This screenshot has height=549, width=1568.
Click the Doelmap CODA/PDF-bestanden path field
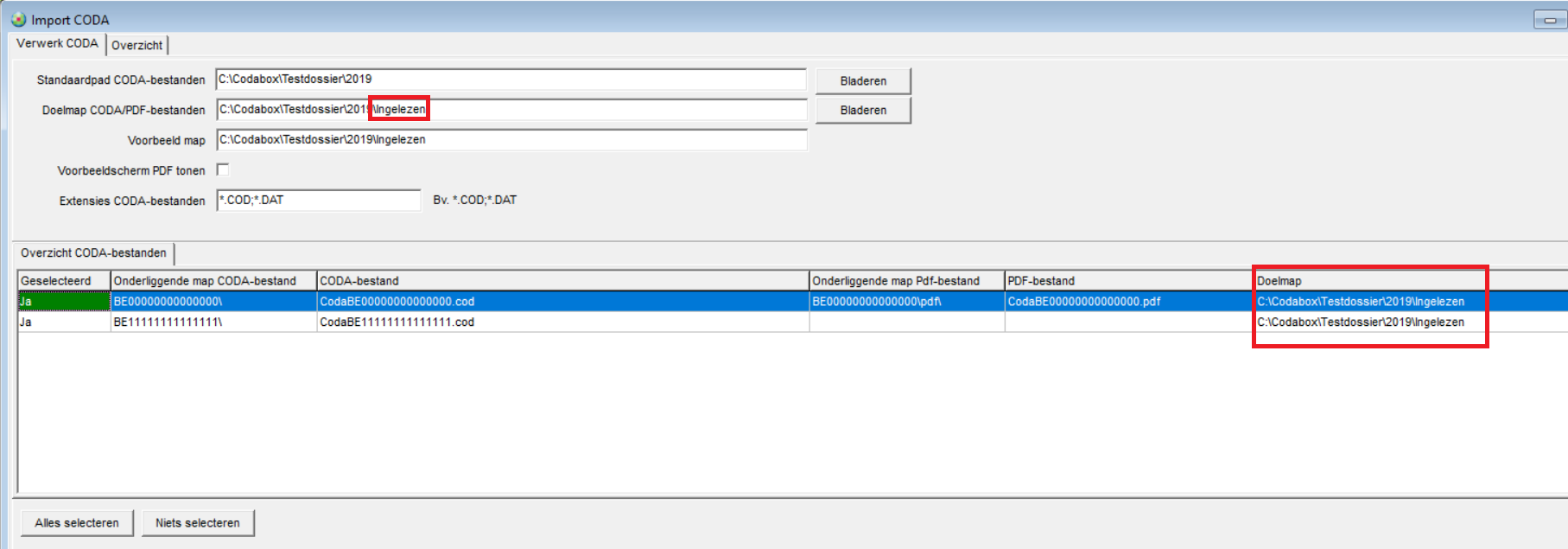[x=605, y=110]
